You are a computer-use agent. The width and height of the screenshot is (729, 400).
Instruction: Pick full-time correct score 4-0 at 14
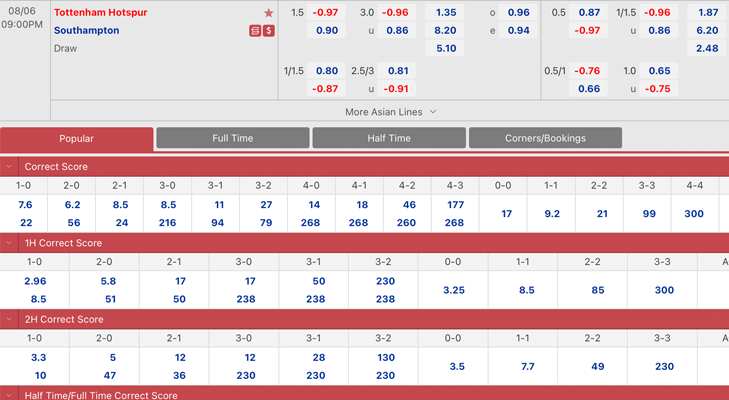pos(314,205)
